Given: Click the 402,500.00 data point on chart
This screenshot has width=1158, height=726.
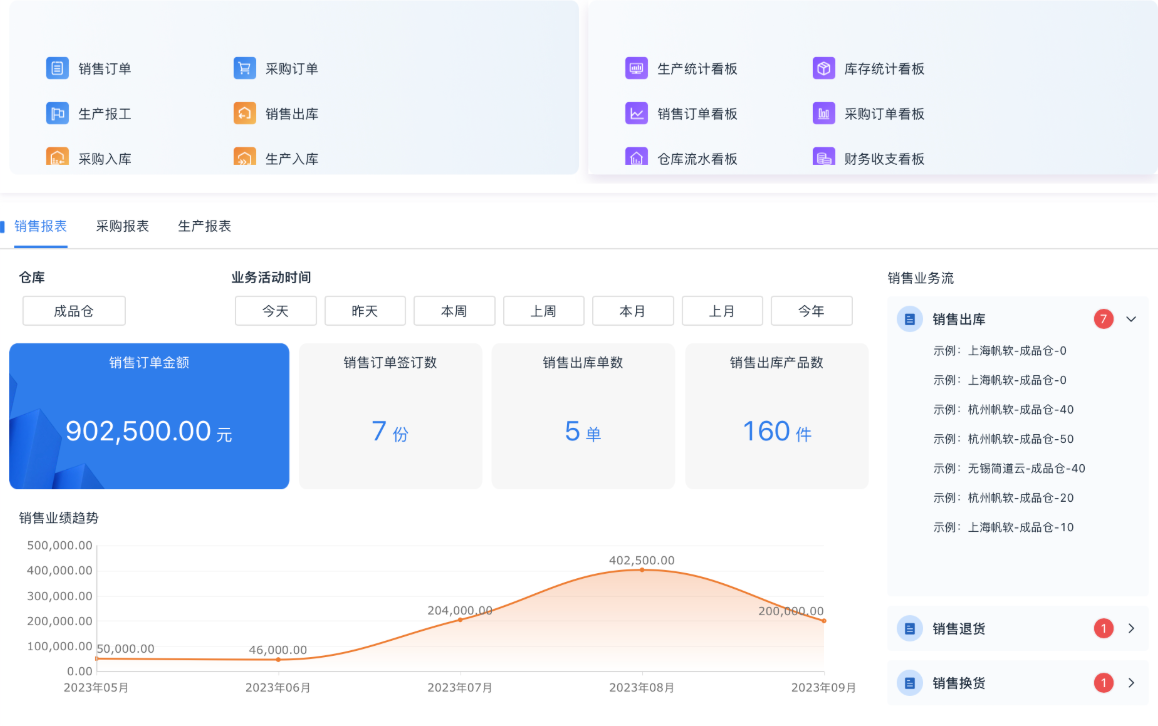Looking at the screenshot, I should point(642,570).
